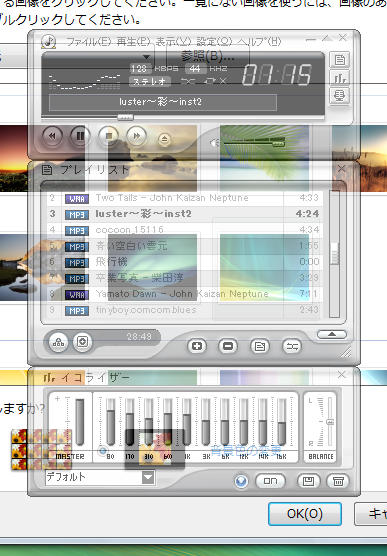Viewport: 387px width, 556px height.
Task: Remove a track with the minus button
Action: 228,346
